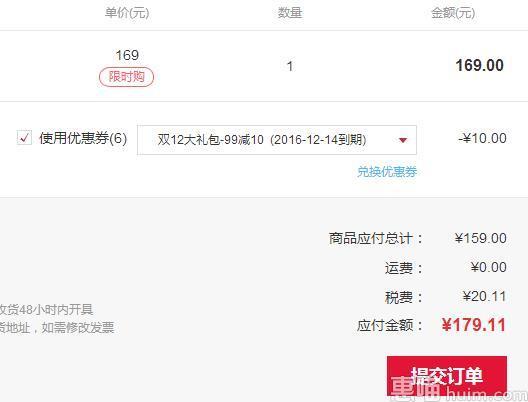Select the 金额(元) column header
The image size is (528, 402).
(x=453, y=13)
